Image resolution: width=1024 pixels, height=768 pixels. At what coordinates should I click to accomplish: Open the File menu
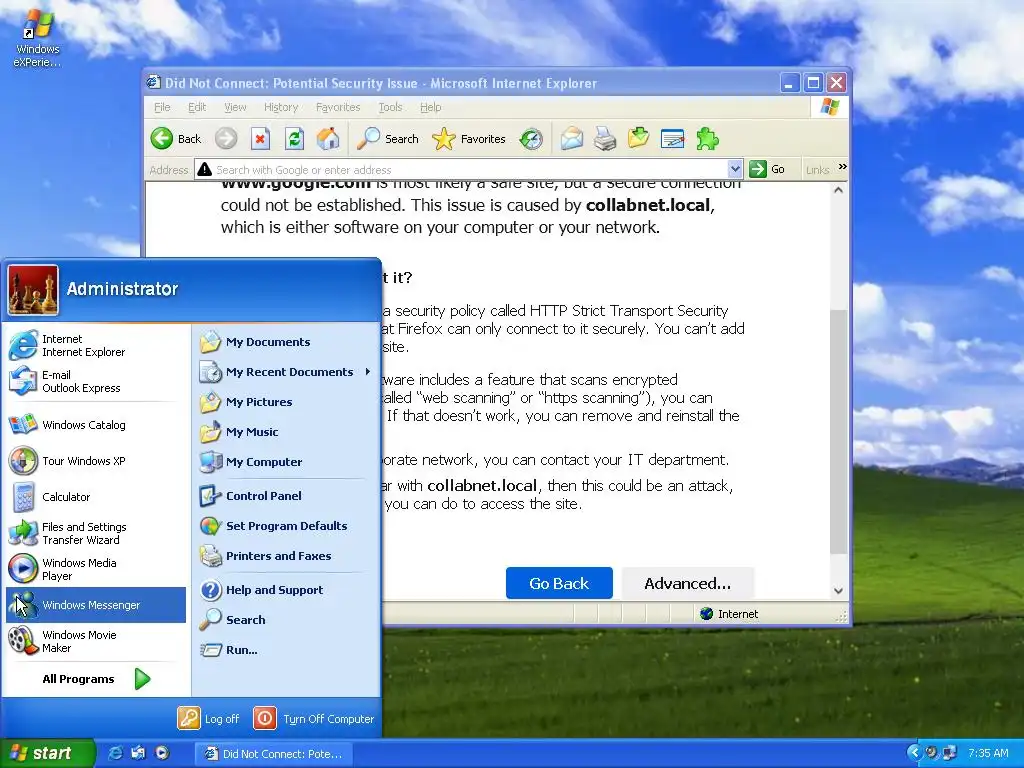[162, 107]
